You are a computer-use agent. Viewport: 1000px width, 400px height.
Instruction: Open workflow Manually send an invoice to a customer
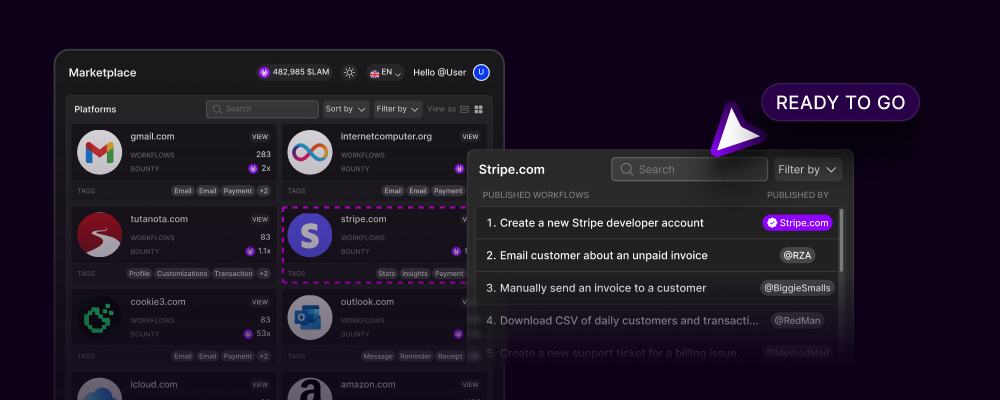[657, 288]
